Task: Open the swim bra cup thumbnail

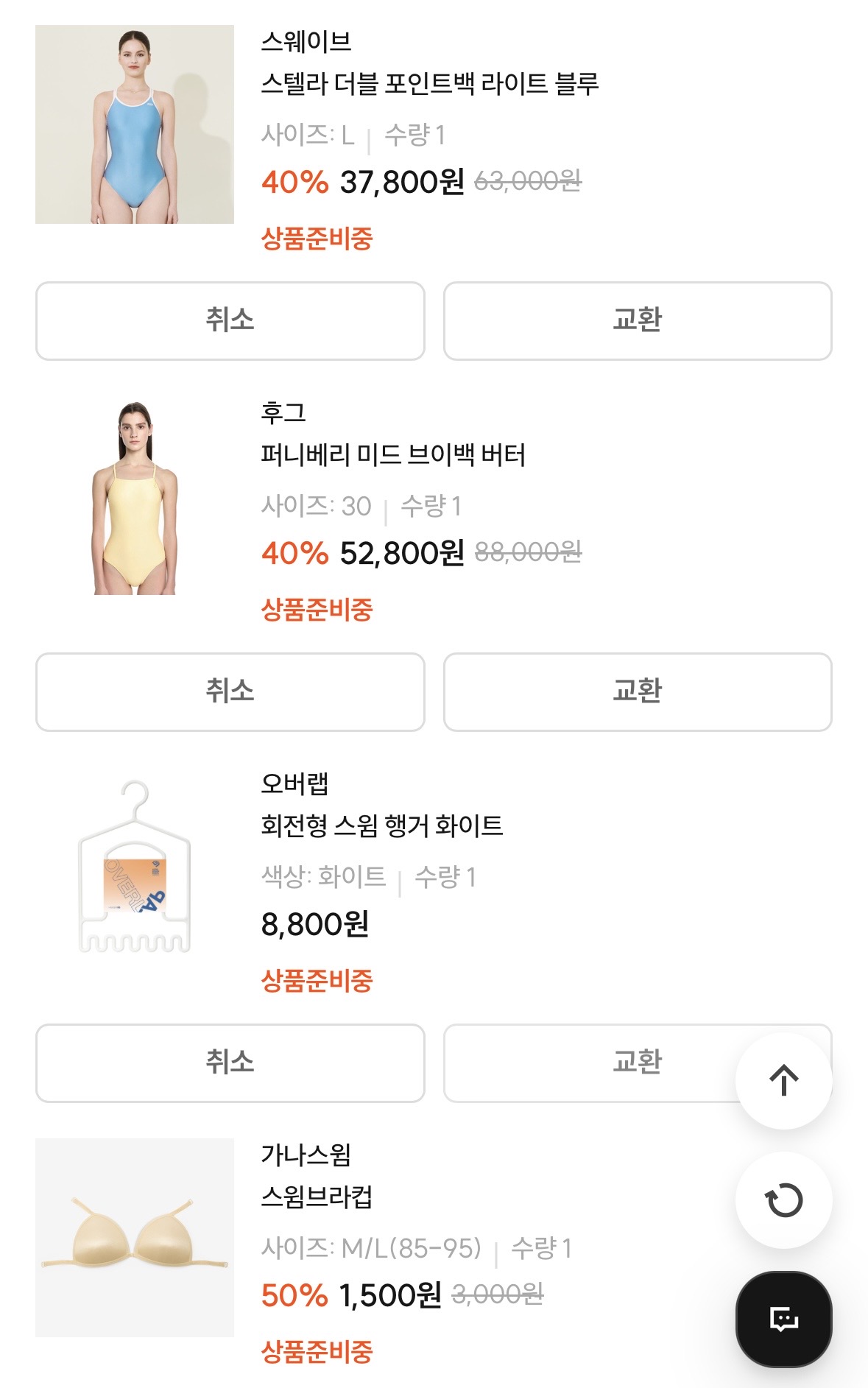Action: pos(135,1238)
